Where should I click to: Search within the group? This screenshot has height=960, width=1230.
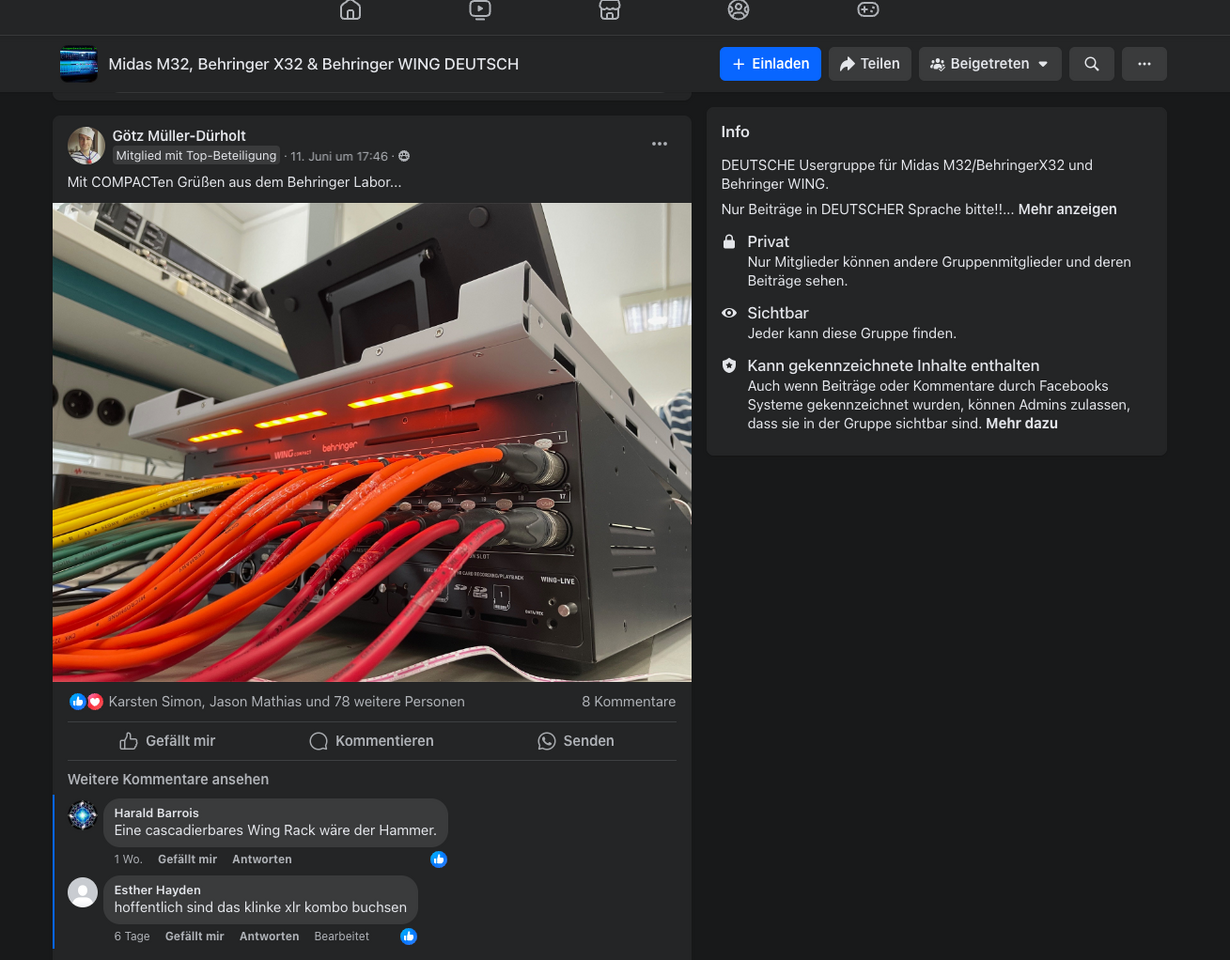(1092, 64)
